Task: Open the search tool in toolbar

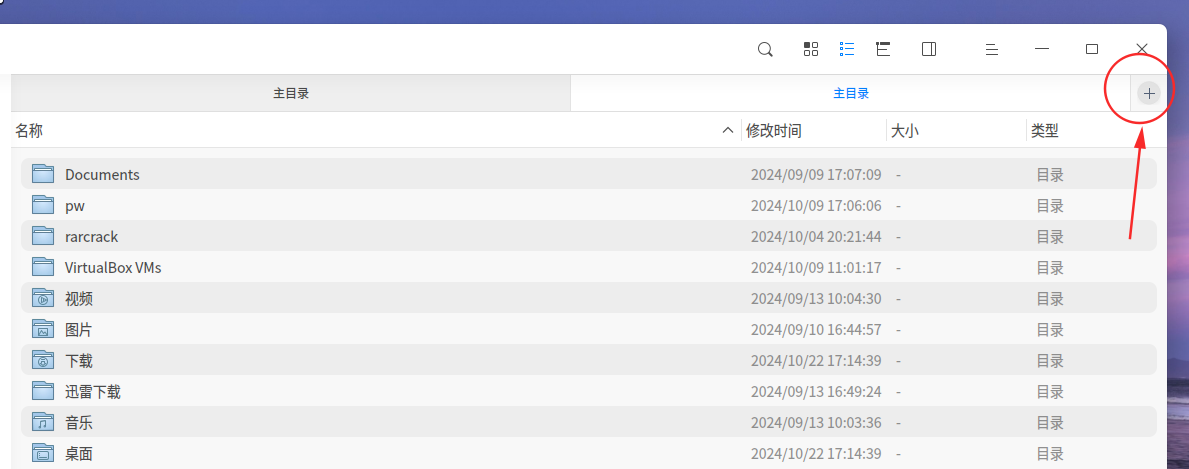Action: [x=765, y=49]
